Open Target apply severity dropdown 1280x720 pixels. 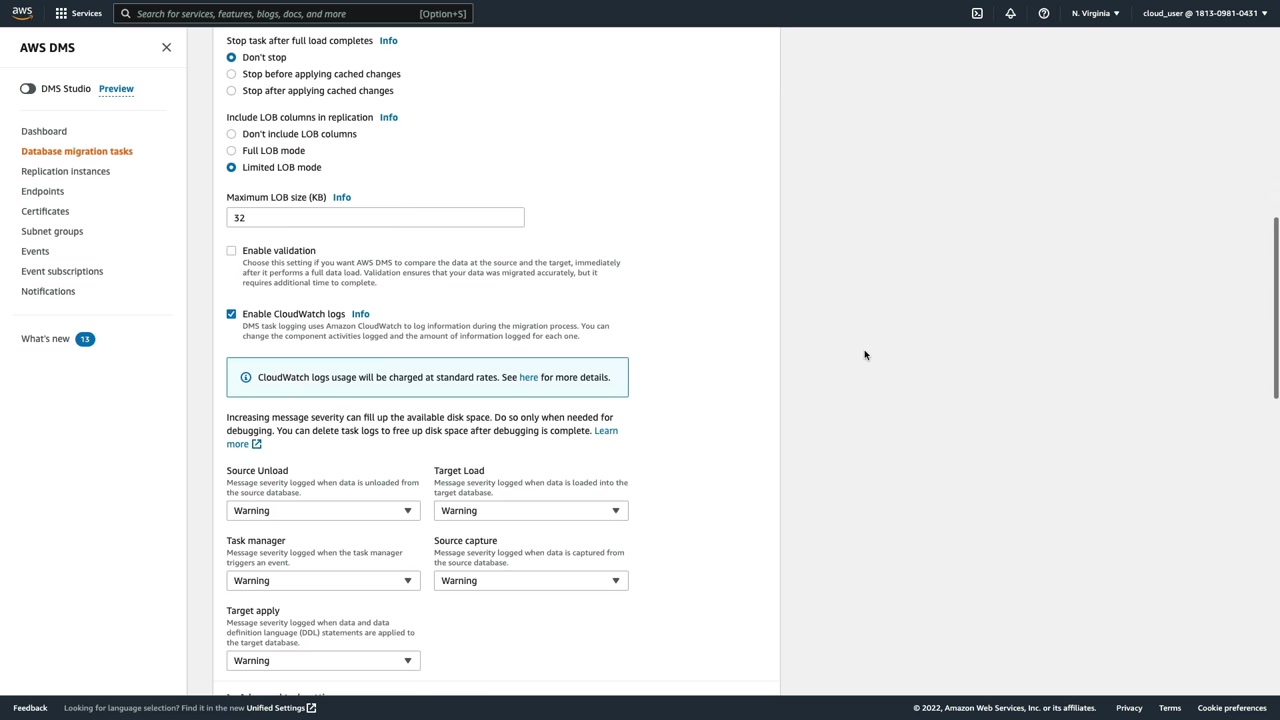tap(323, 661)
